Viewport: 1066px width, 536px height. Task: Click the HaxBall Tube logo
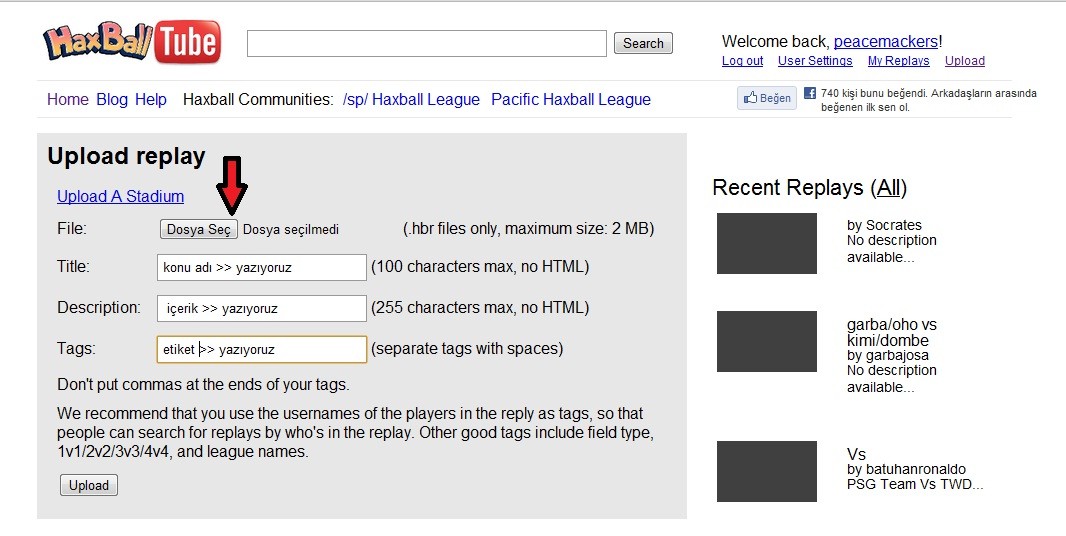[132, 42]
